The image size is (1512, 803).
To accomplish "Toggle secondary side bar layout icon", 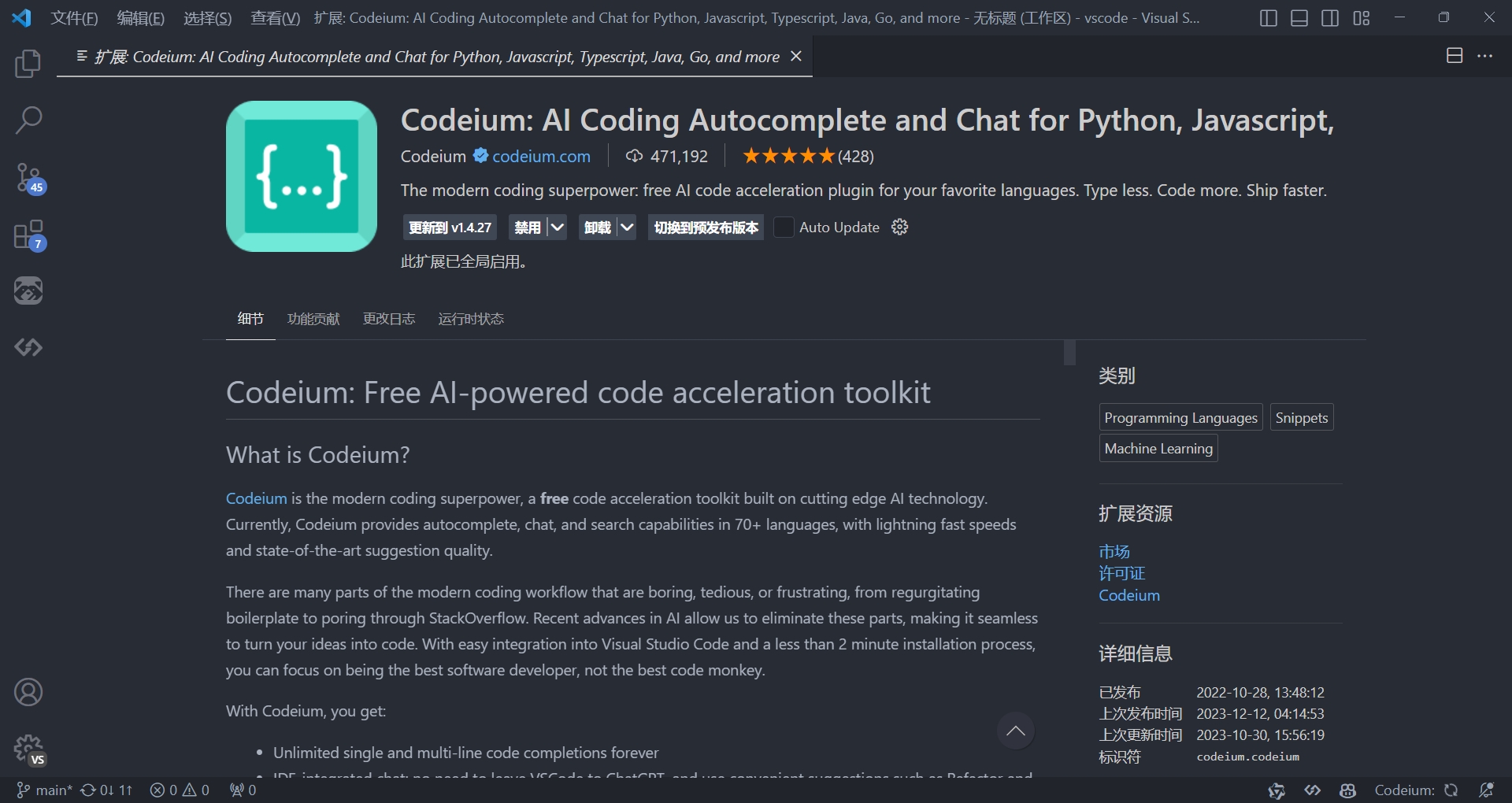I will pos(1330,18).
